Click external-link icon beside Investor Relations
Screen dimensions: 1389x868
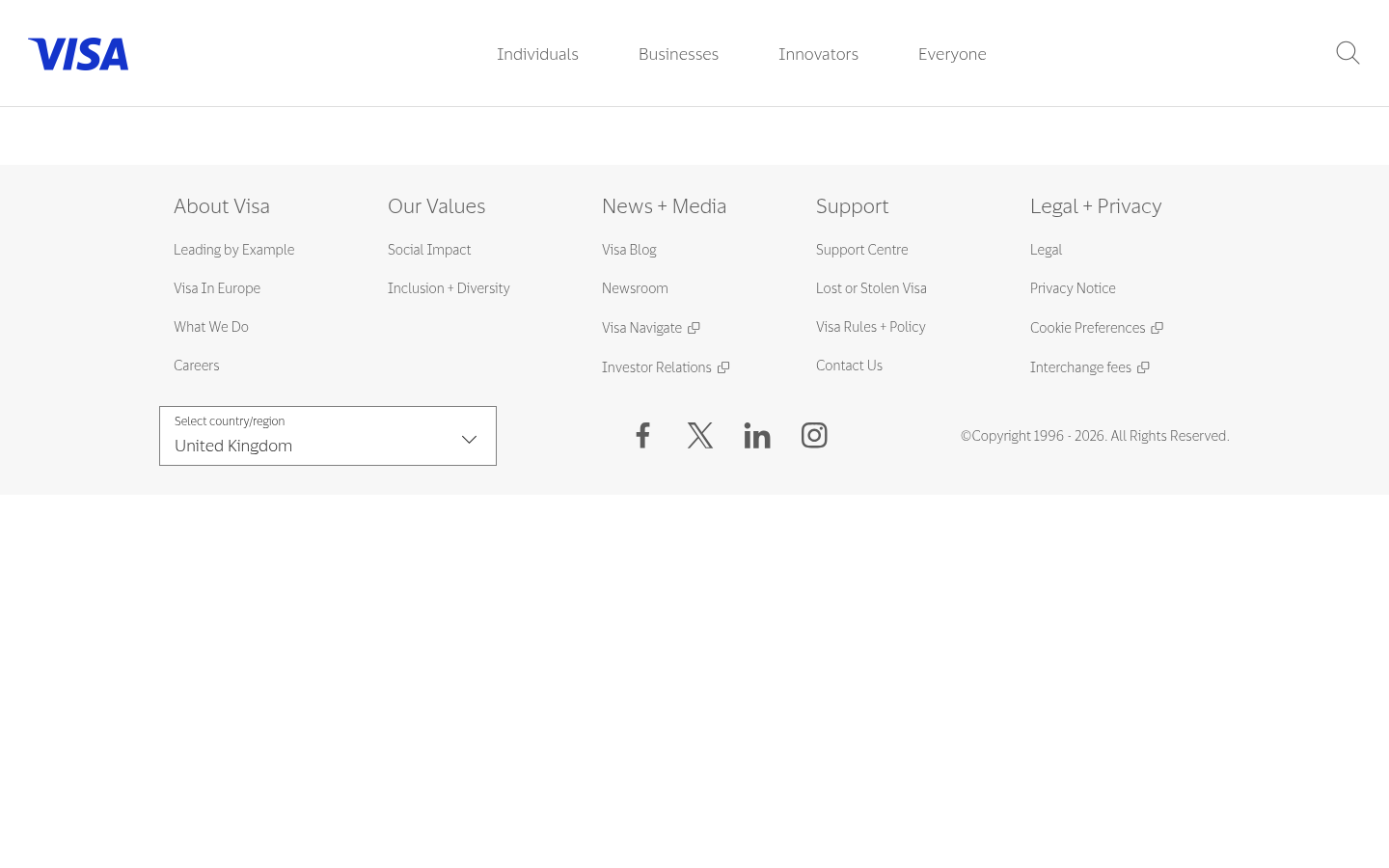tap(723, 367)
